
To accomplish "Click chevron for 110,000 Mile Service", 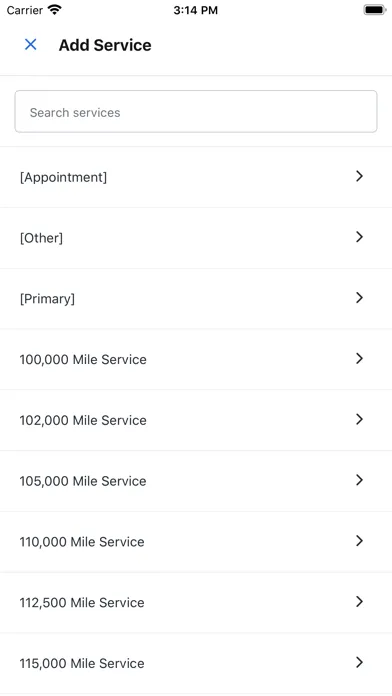I will [x=360, y=541].
